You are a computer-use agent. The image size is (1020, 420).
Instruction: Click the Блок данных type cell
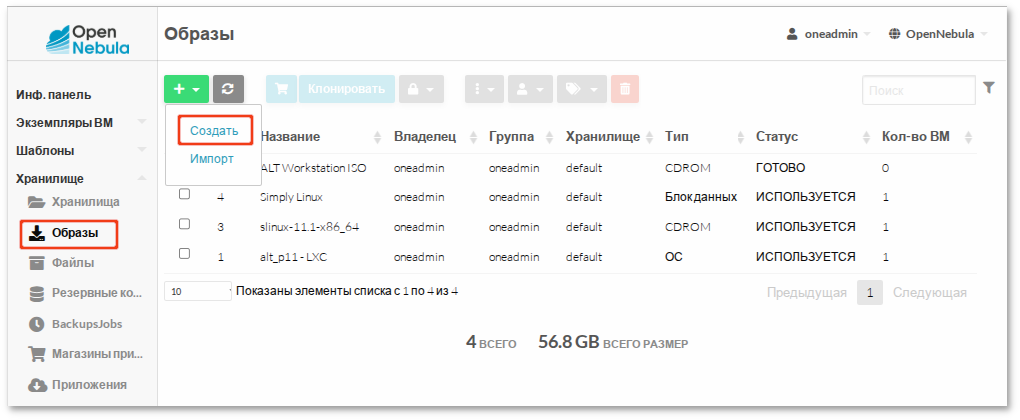click(x=701, y=196)
